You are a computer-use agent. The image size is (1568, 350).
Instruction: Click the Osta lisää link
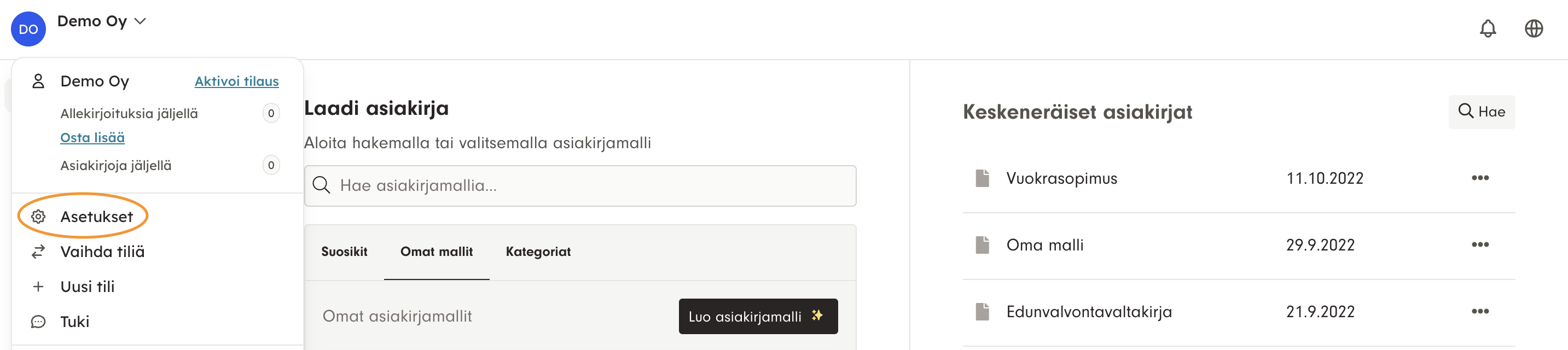[x=92, y=138]
